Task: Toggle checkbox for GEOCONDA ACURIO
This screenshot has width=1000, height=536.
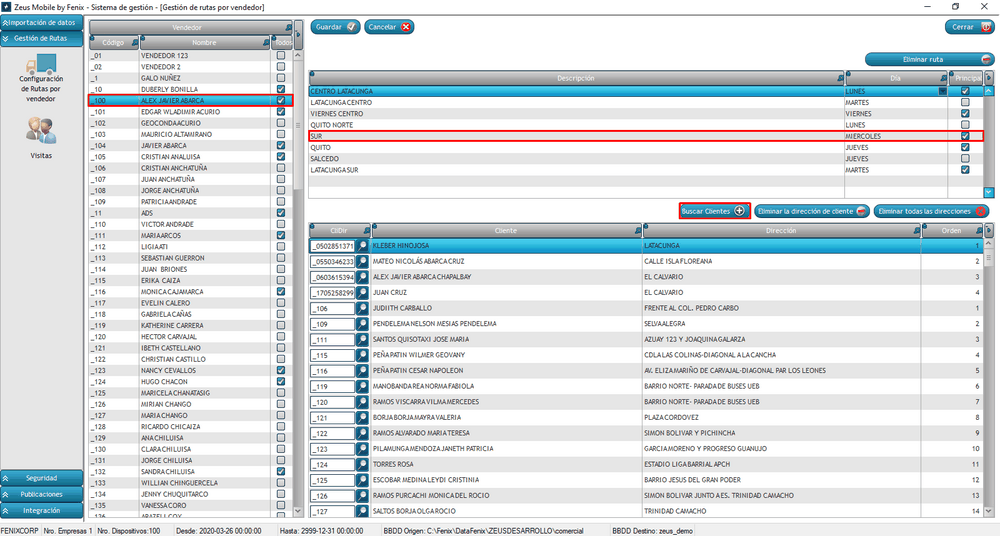Action: point(281,123)
